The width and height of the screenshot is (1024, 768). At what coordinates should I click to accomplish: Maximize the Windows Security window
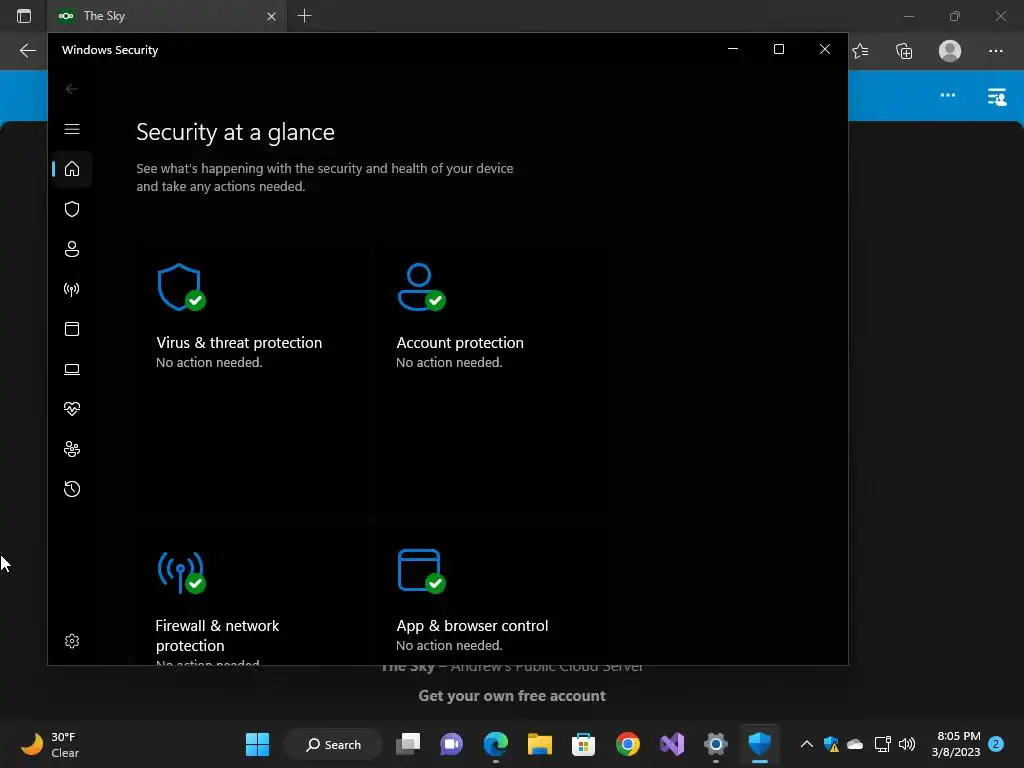coord(778,49)
